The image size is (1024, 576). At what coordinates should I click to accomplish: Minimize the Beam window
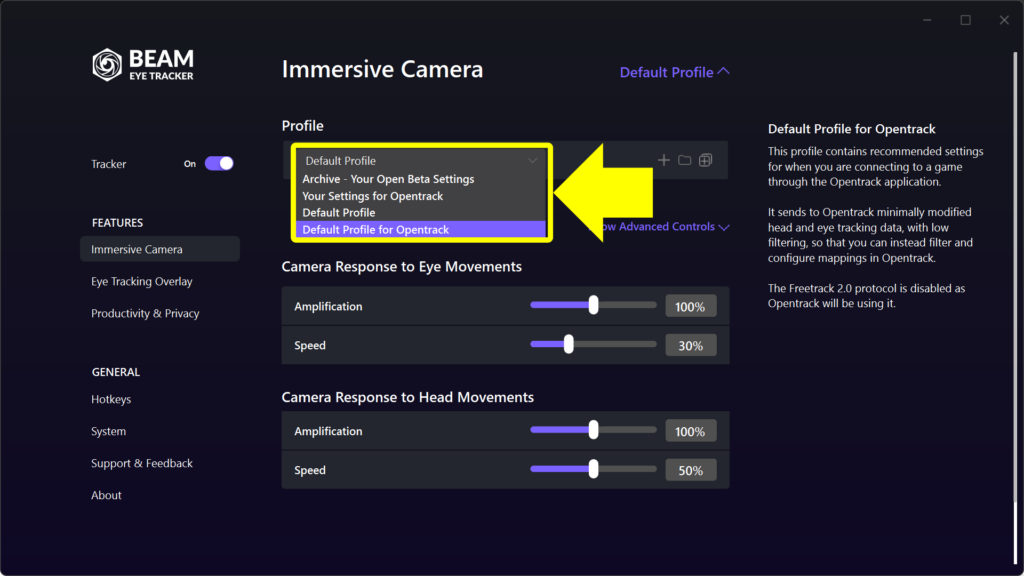927,20
